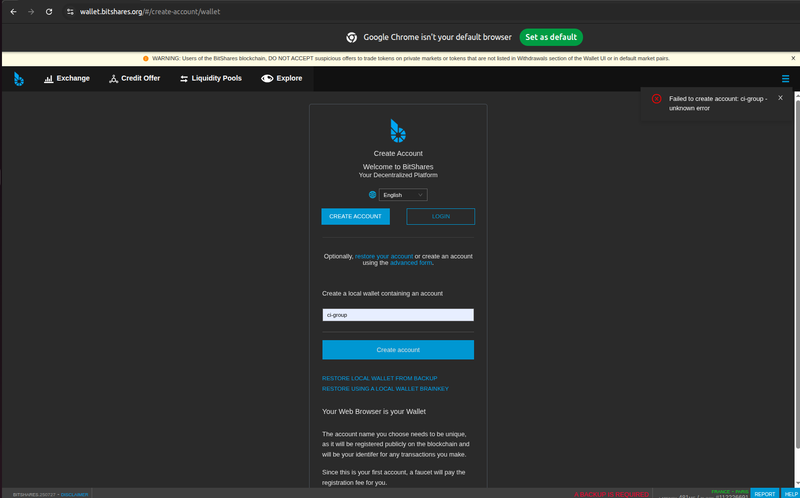The width and height of the screenshot is (800, 498).
Task: Go back using the browser back arrow
Action: click(x=13, y=11)
